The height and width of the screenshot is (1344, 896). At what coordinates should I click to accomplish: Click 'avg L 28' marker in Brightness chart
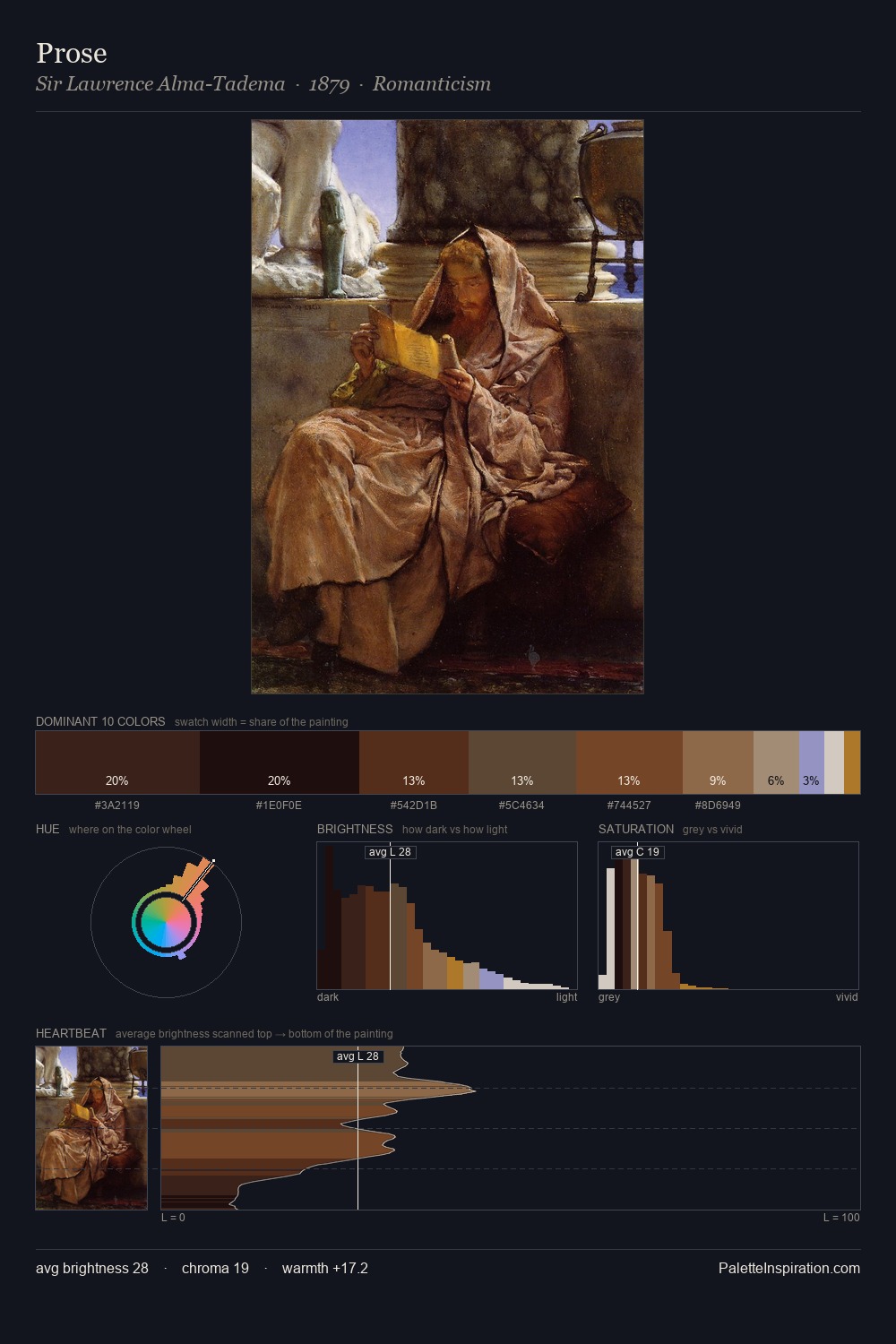tap(390, 852)
